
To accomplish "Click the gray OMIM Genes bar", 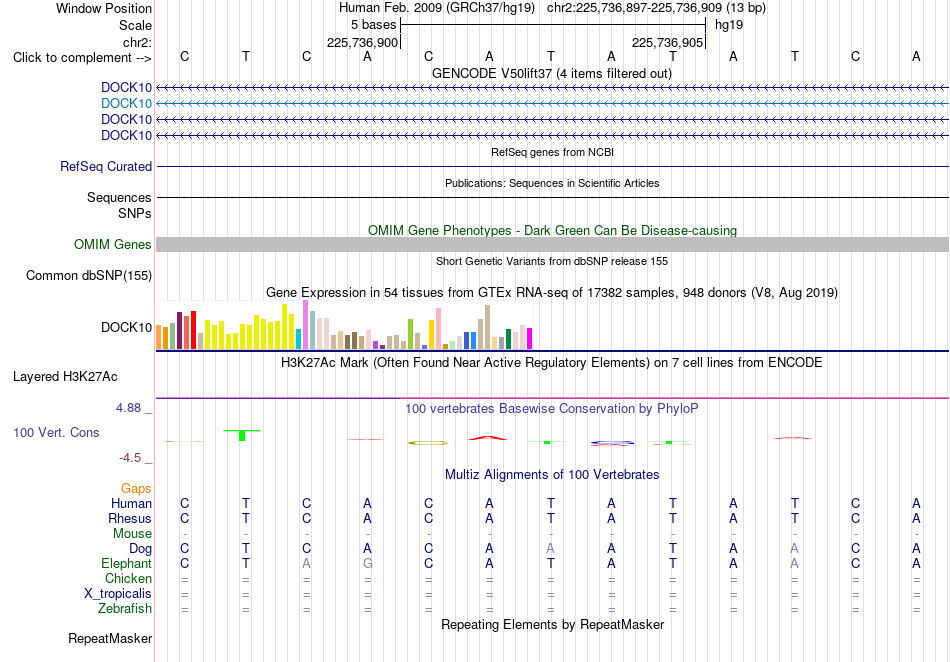I will 552,245.
